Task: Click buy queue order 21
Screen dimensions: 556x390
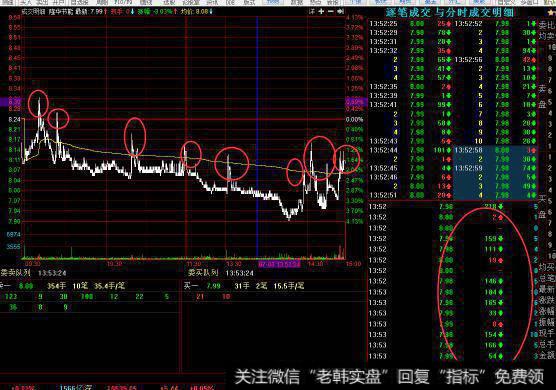Action: [200, 296]
